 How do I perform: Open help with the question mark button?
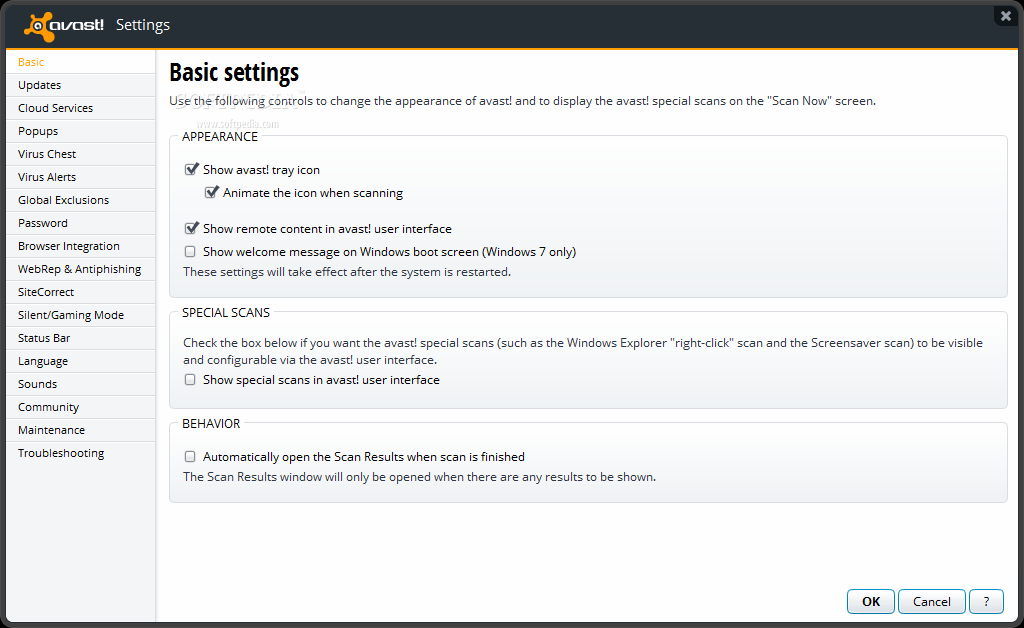[x=986, y=601]
